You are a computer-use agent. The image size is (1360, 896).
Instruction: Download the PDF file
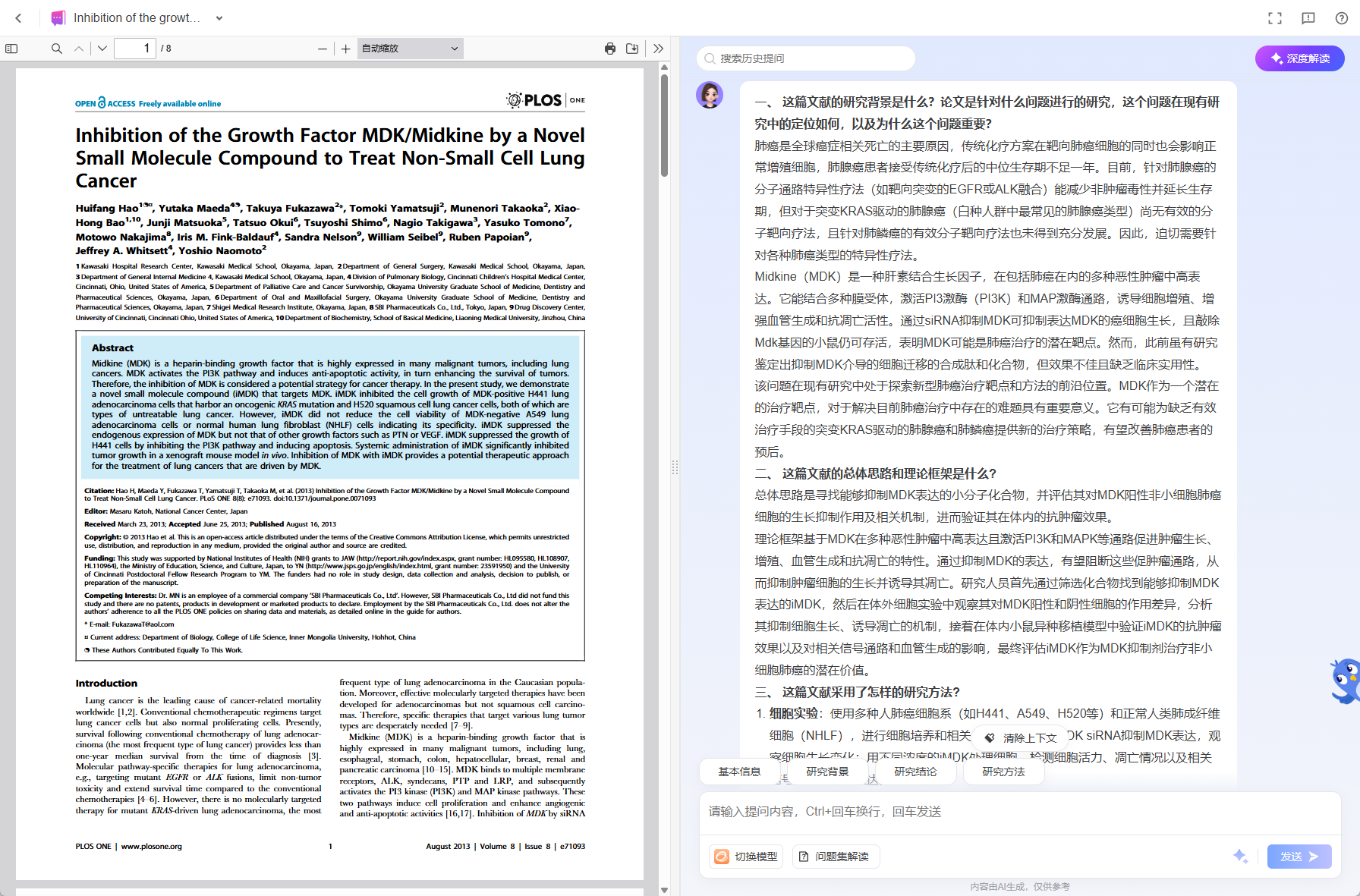coord(632,49)
